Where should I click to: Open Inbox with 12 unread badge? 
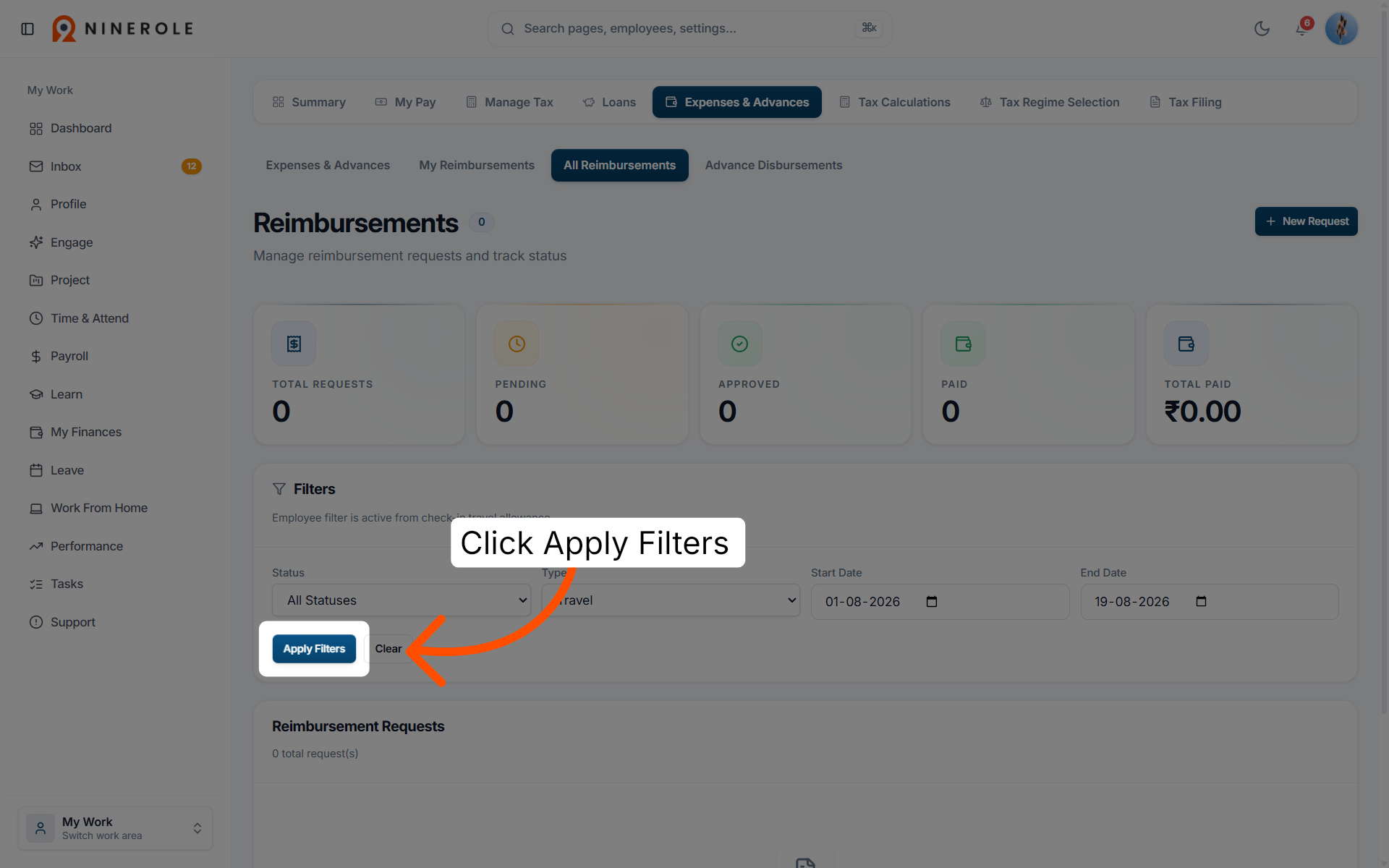pyautogui.click(x=116, y=166)
